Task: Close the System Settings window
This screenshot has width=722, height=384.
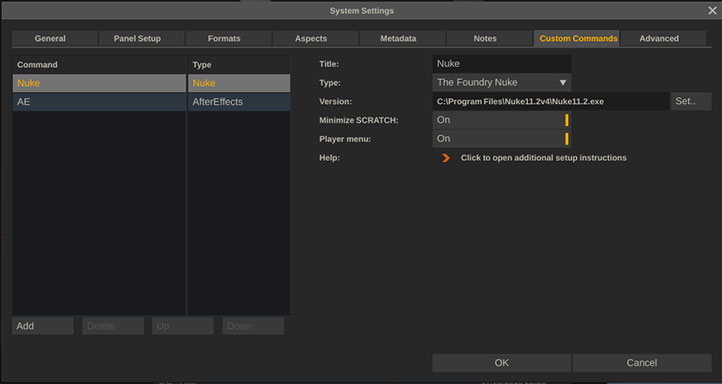Action: pos(712,11)
